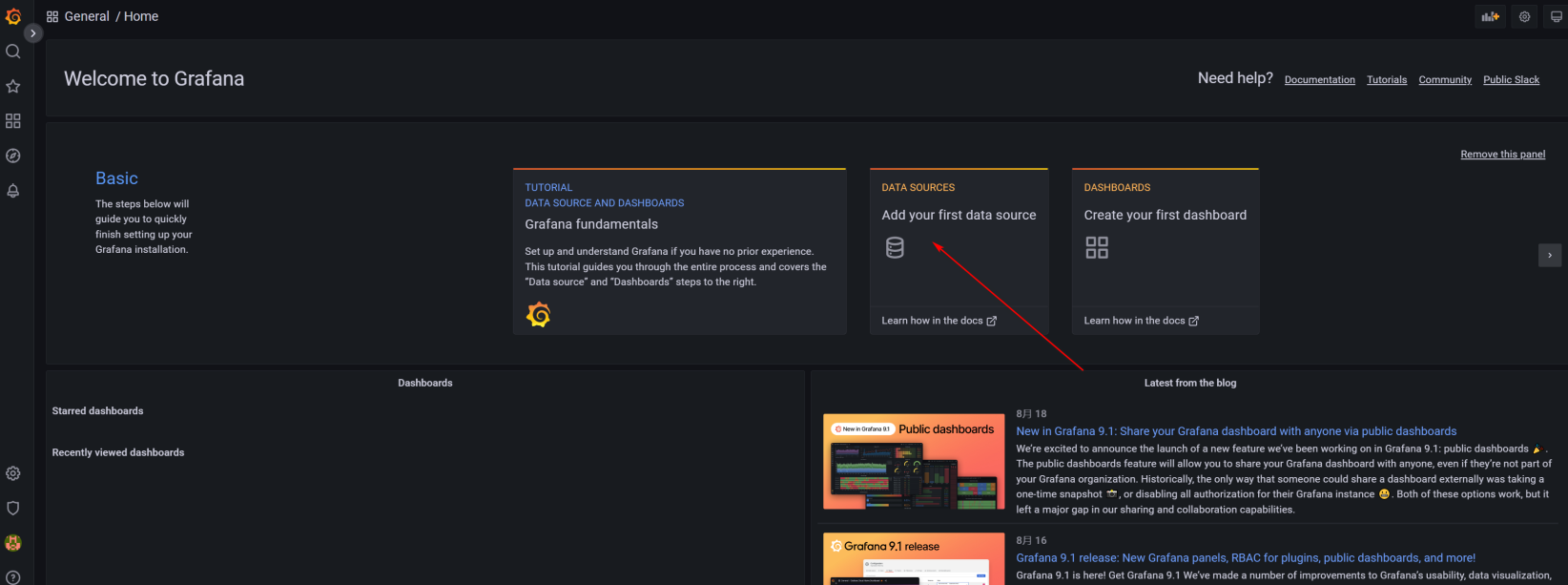Open the Public dashboards blog thumbnail
This screenshot has width=1568, height=585.
914,462
